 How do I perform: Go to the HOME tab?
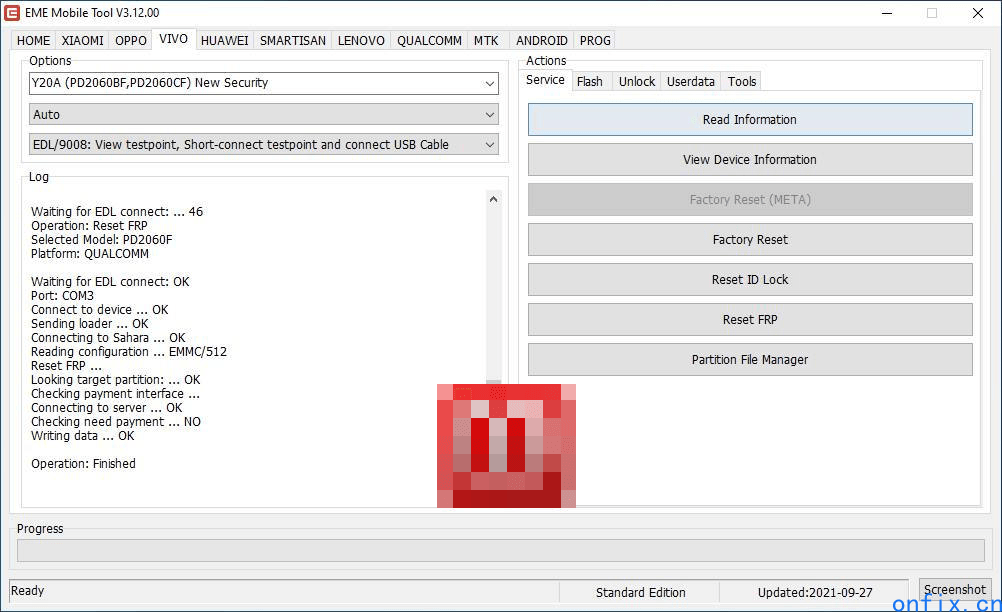[x=33, y=41]
